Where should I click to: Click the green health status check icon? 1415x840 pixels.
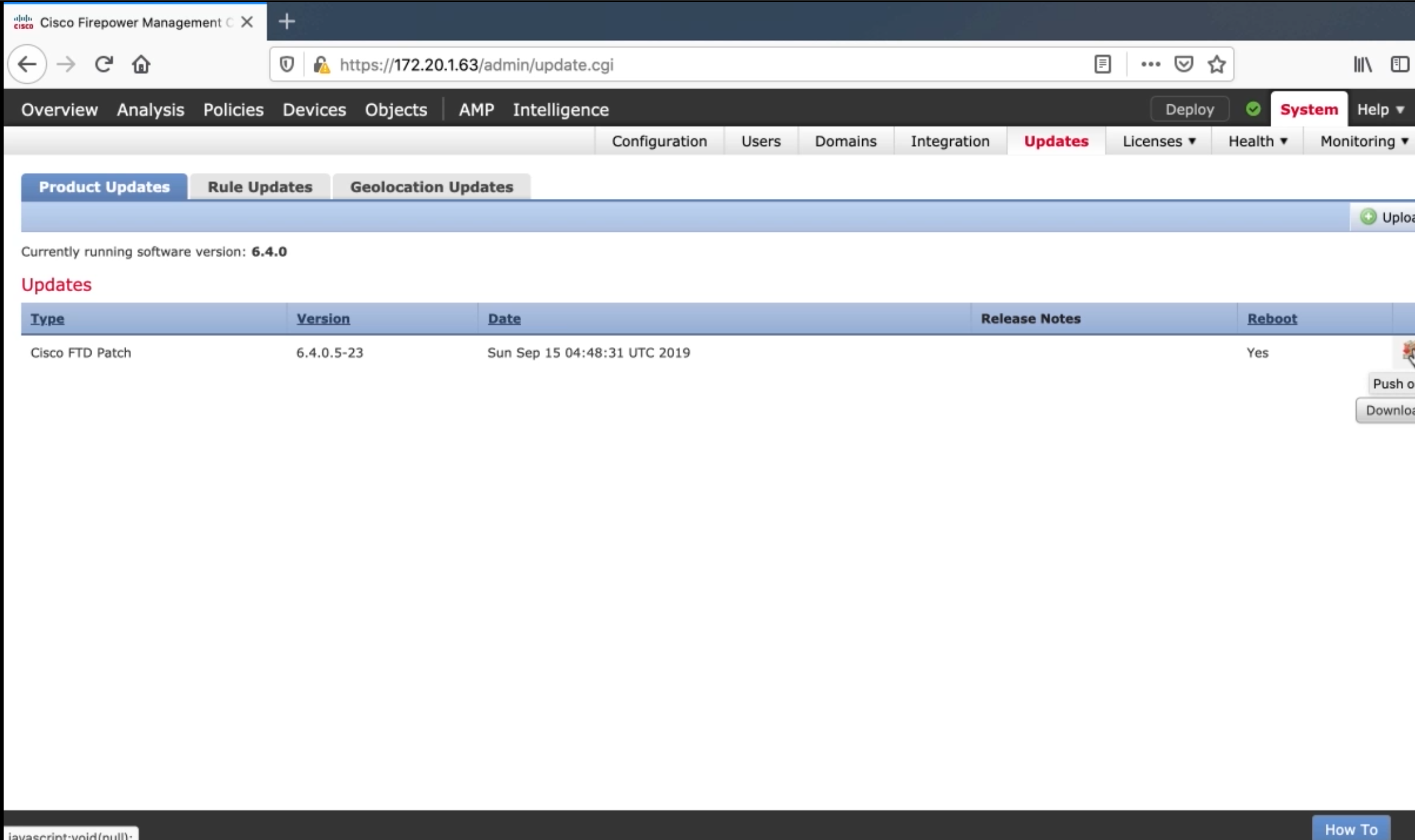(1253, 109)
